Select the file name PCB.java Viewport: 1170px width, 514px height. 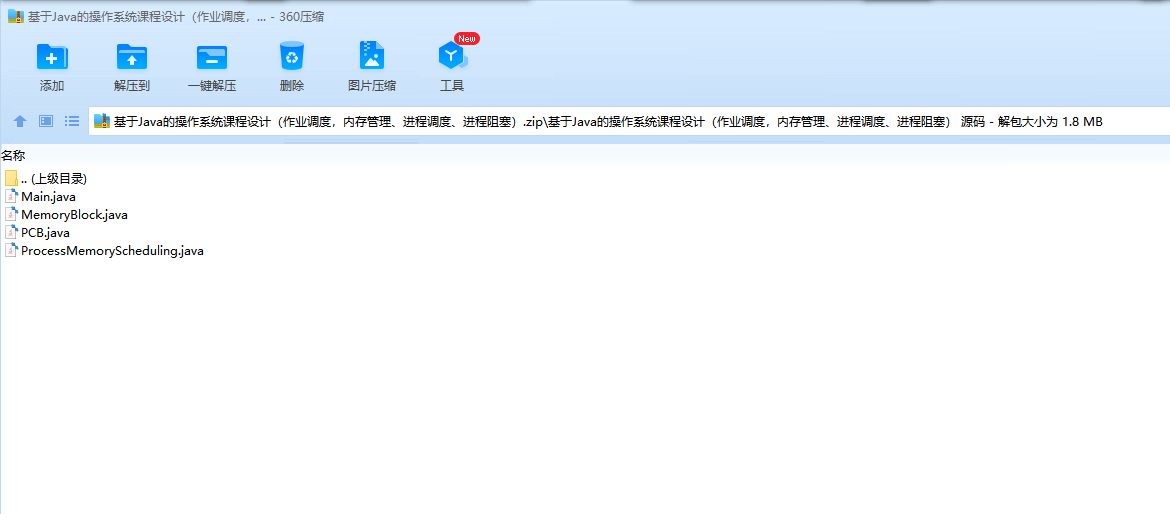pos(46,233)
